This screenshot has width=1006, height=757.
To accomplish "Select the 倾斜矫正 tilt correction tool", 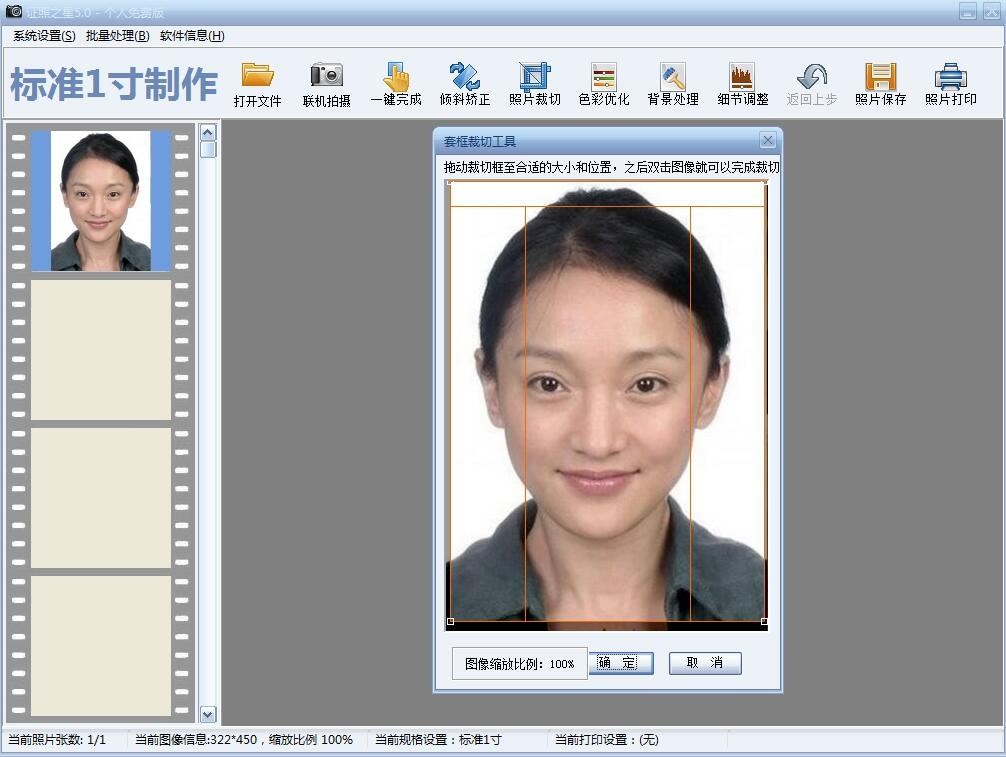I will click(465, 83).
